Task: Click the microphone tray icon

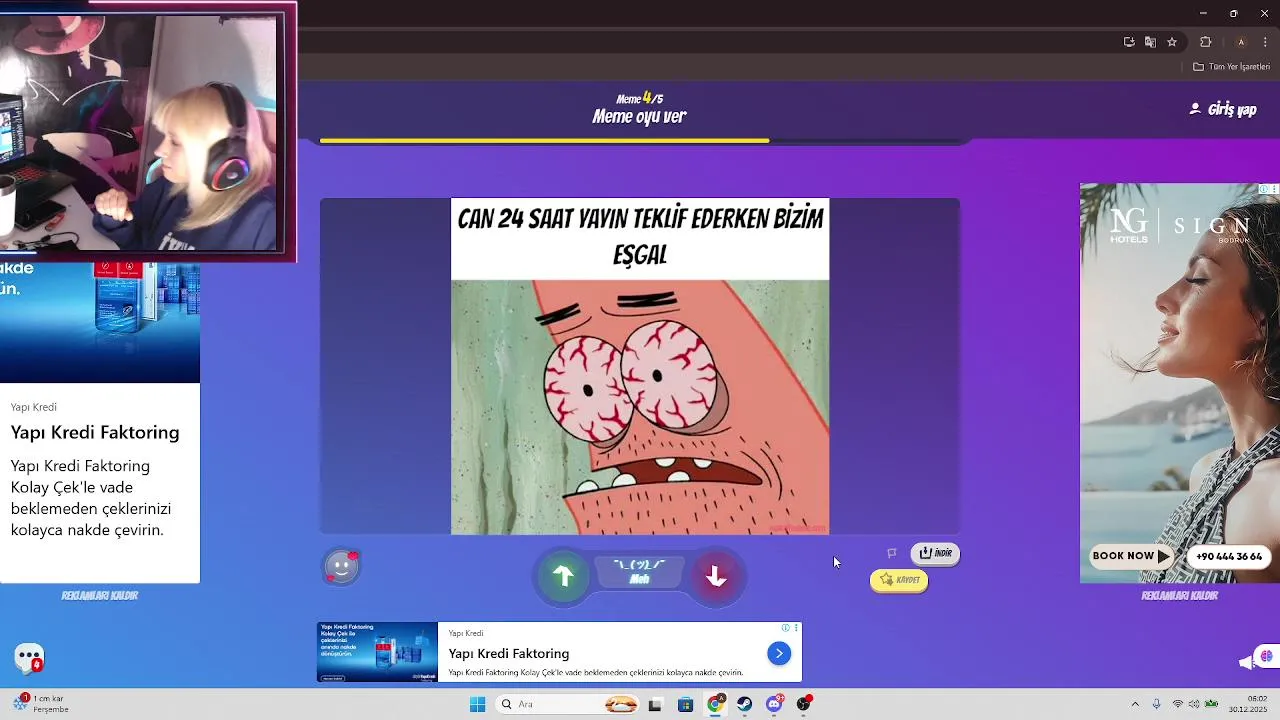Action: (x=1157, y=704)
